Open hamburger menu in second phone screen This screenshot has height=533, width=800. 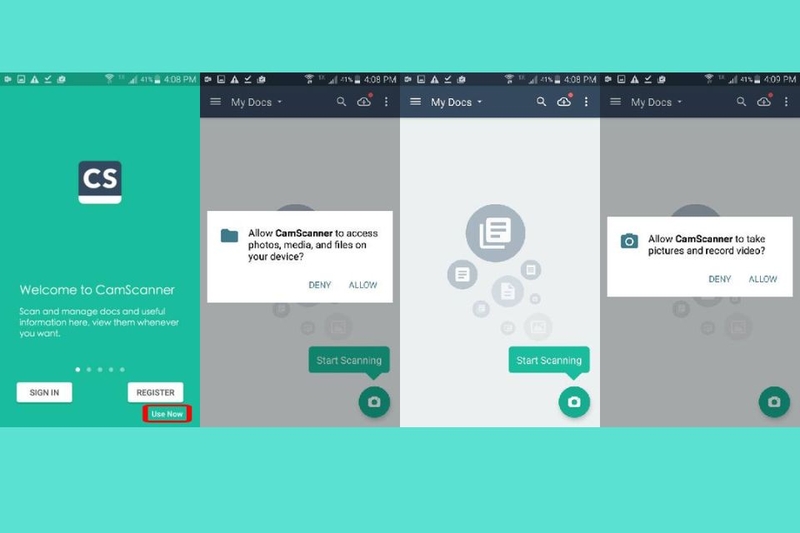(x=216, y=102)
